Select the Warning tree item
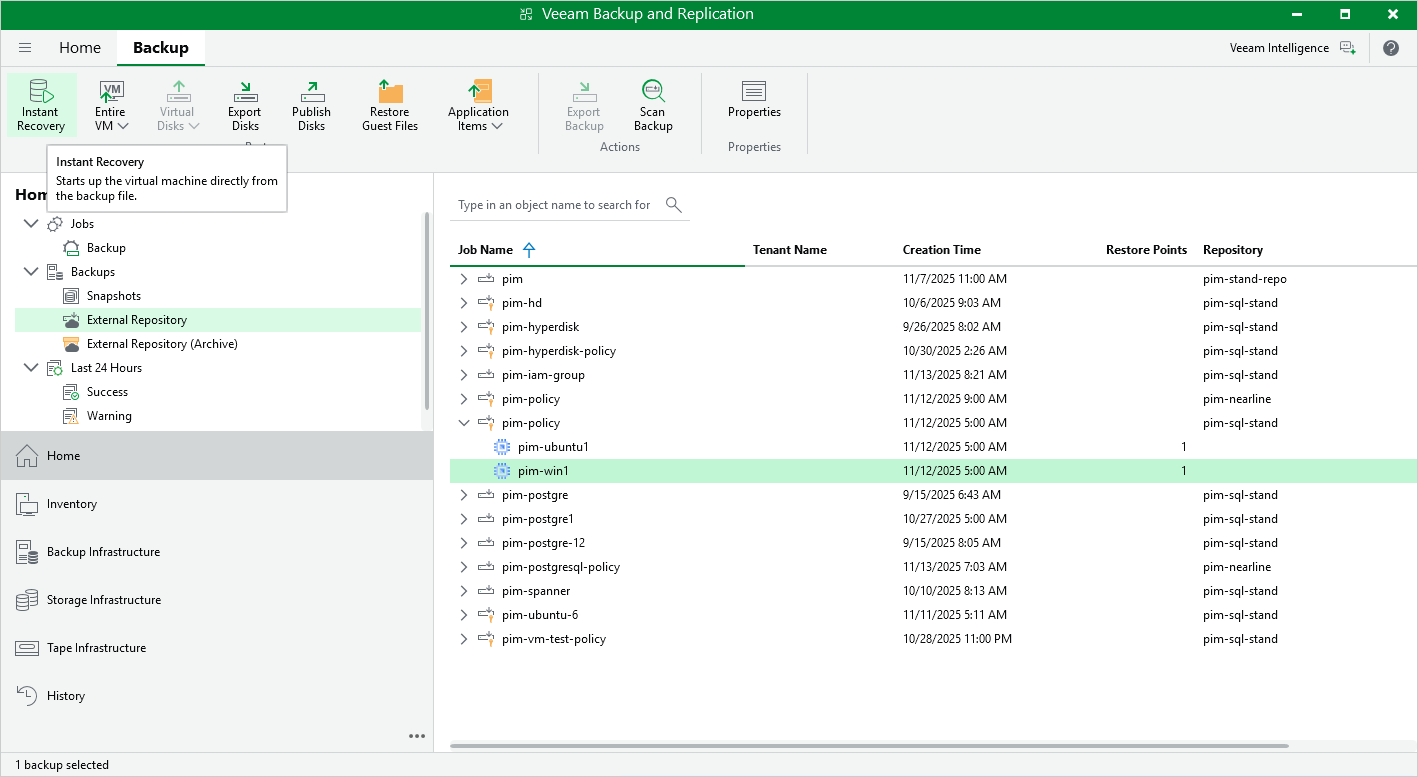Screen dimensions: 1418x777 pyautogui.click(x=109, y=416)
